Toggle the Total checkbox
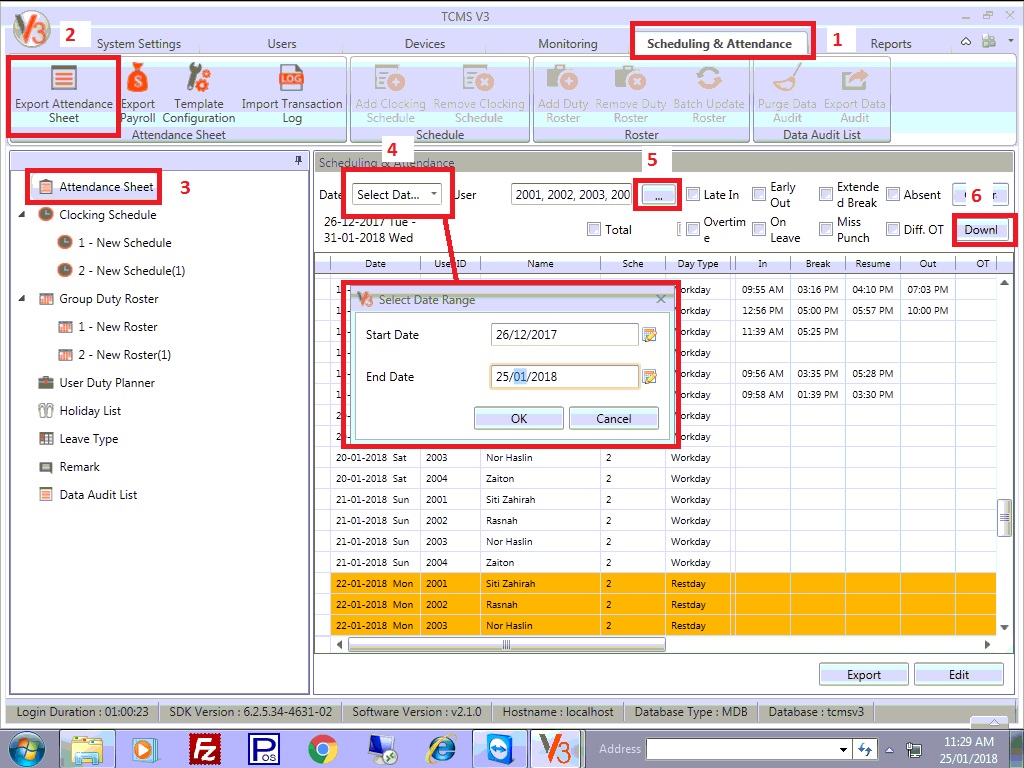The image size is (1024, 768). click(x=594, y=230)
